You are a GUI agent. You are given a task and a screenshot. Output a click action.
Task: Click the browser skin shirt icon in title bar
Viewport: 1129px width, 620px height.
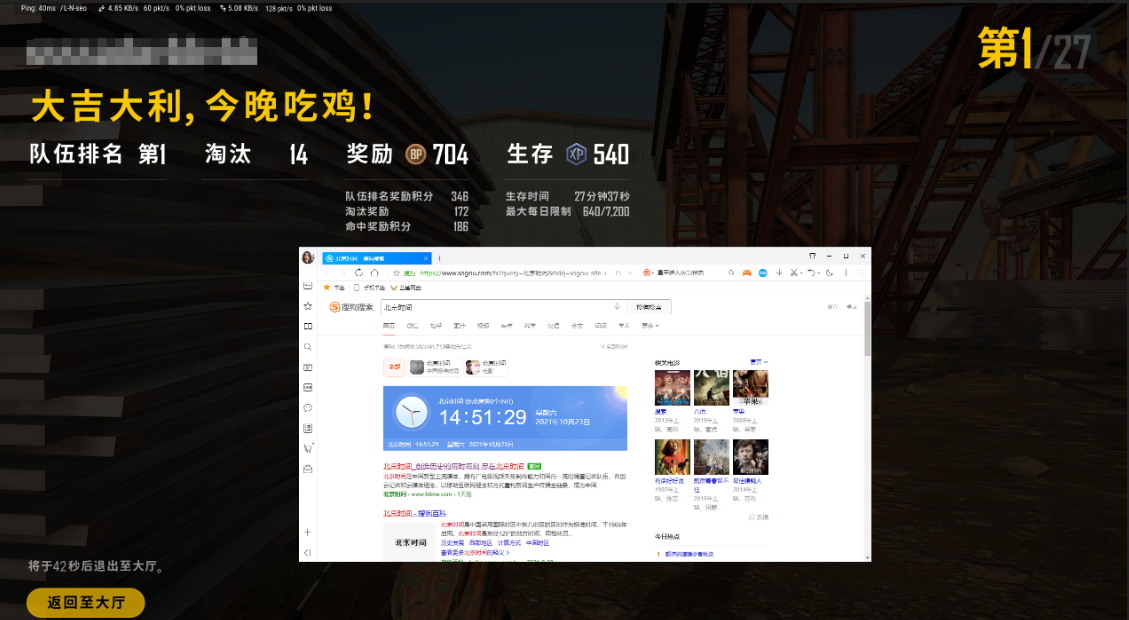pos(812,256)
